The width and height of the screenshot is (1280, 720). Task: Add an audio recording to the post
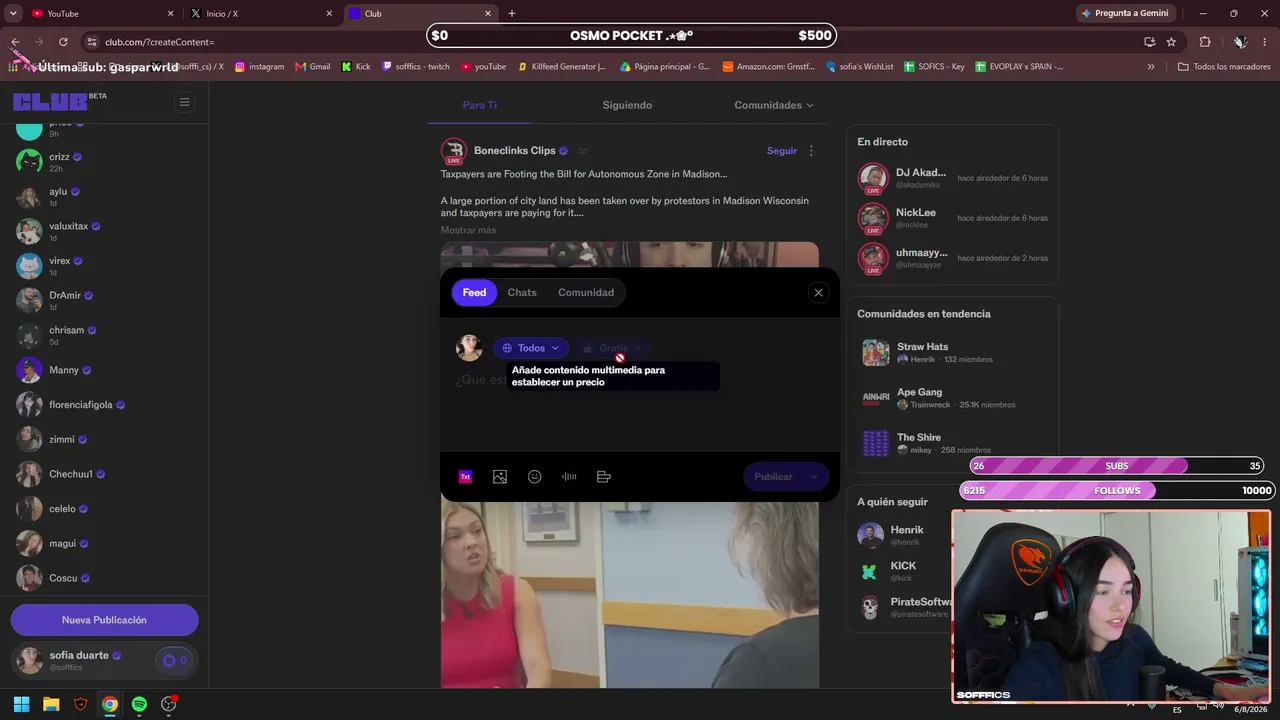(569, 477)
